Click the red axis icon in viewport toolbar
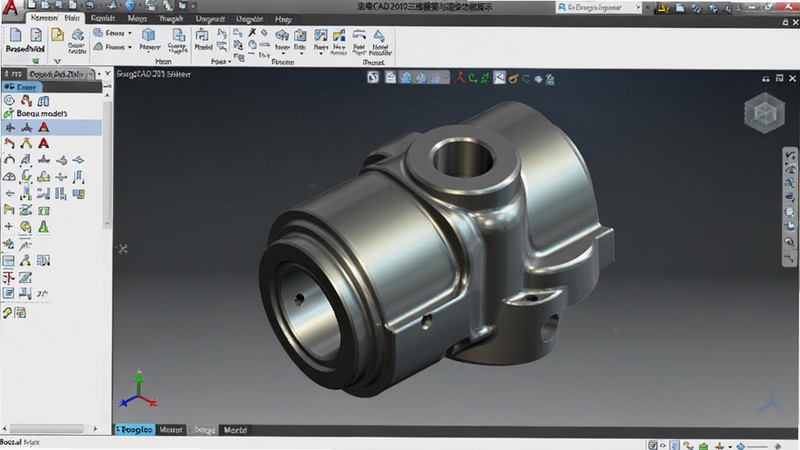 click(x=460, y=78)
